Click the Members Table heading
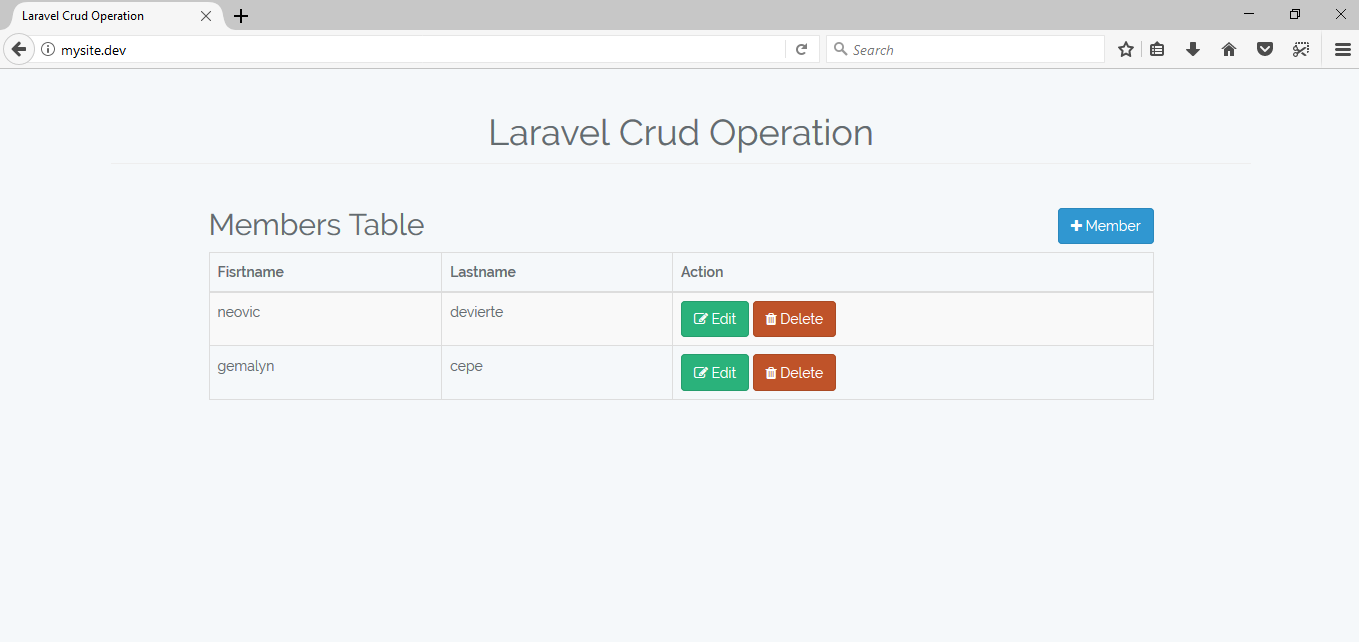This screenshot has height=642, width=1359. pyautogui.click(x=316, y=225)
